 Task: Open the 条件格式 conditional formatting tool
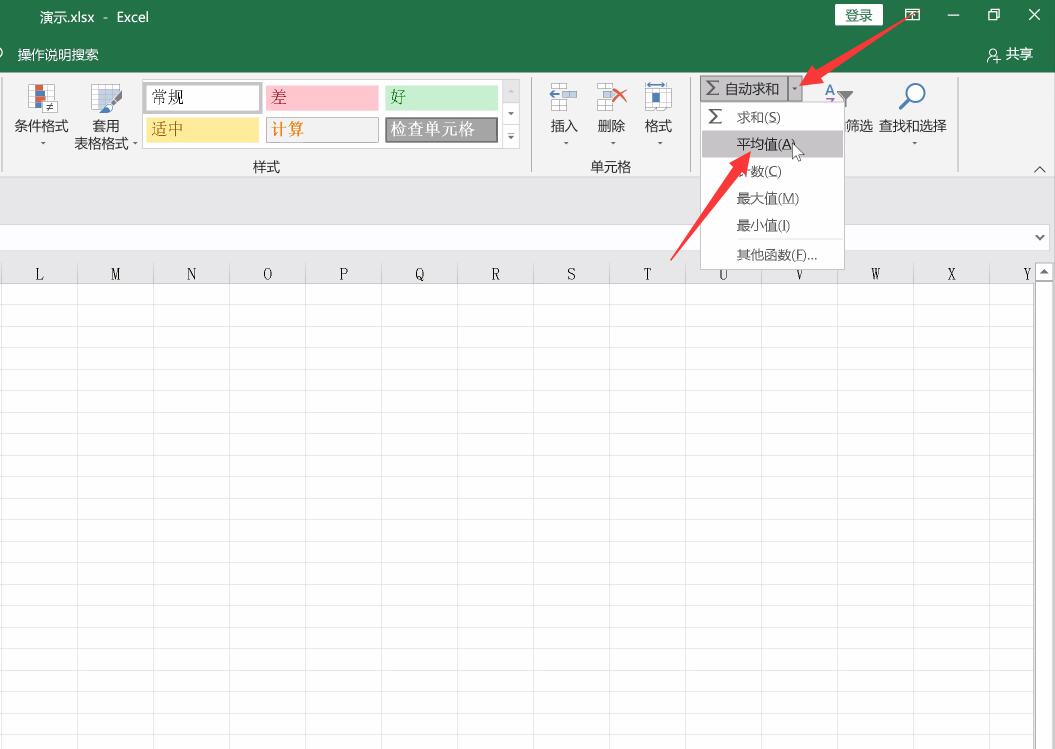point(42,115)
